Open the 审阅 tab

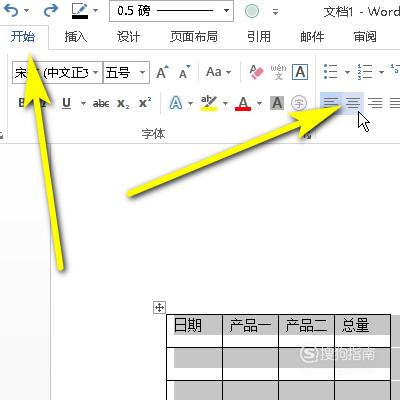365,36
